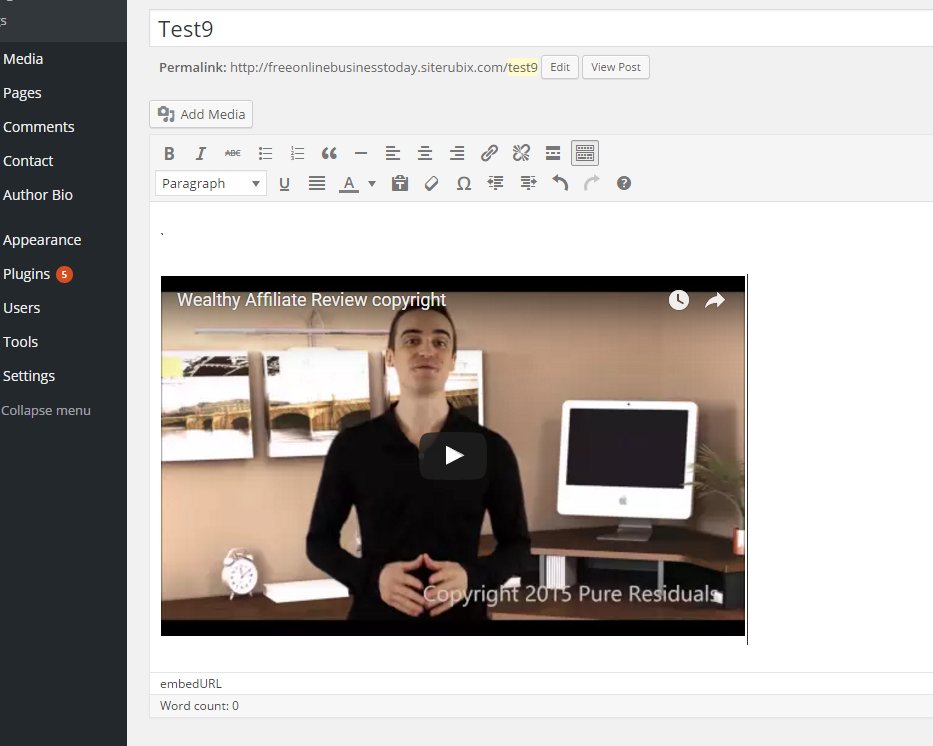Increase indent of paragraph
Image resolution: width=933 pixels, height=746 pixels.
click(x=528, y=183)
